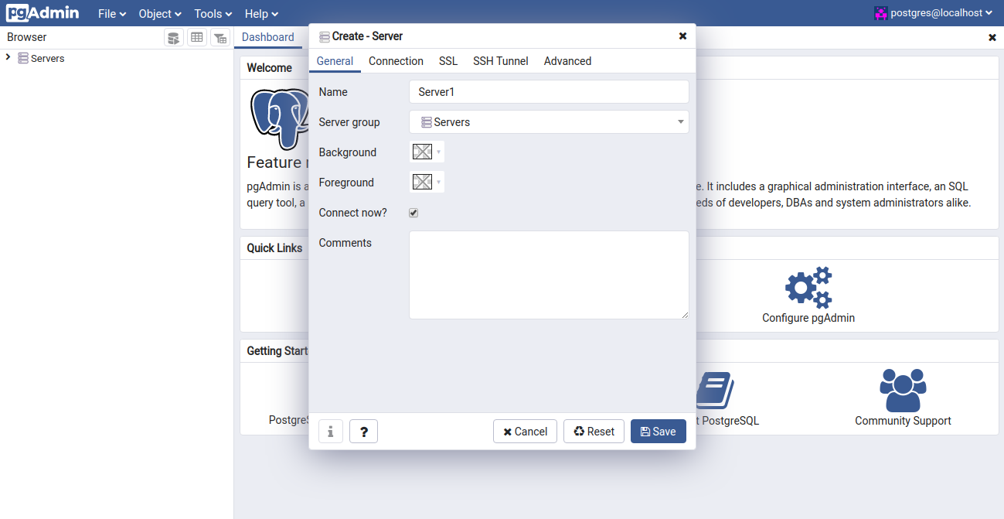Screen dimensions: 1004x519
Task: Click the Name input field
Action: pos(549,92)
